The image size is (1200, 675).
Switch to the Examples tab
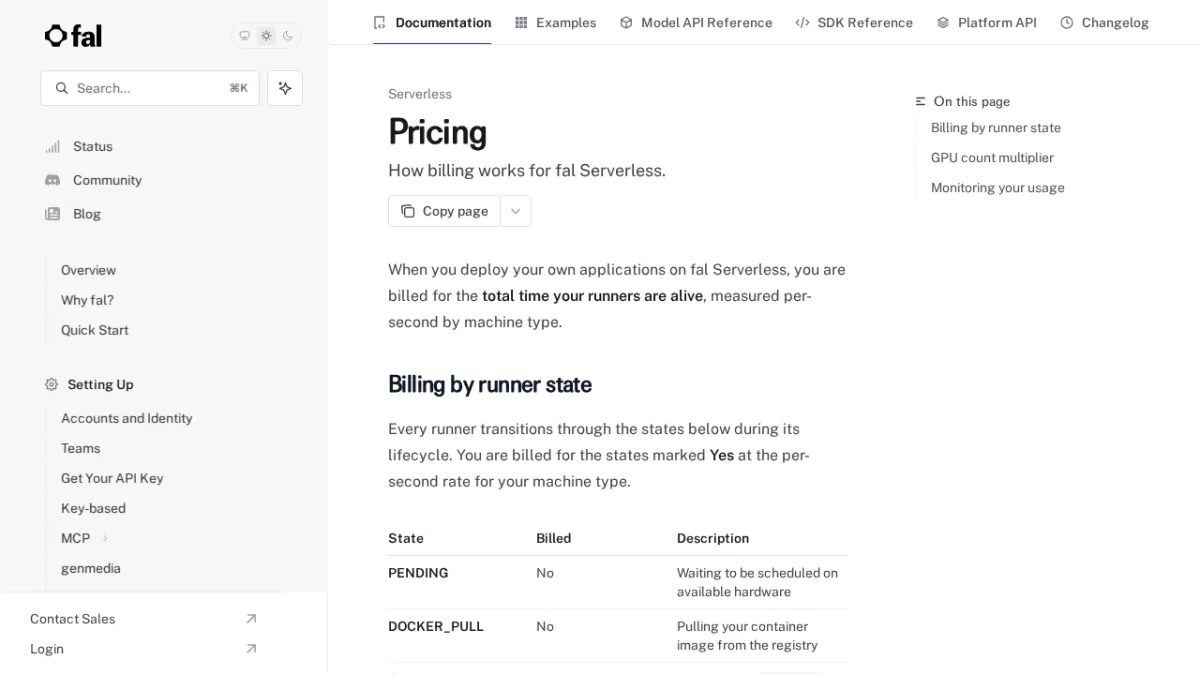555,22
